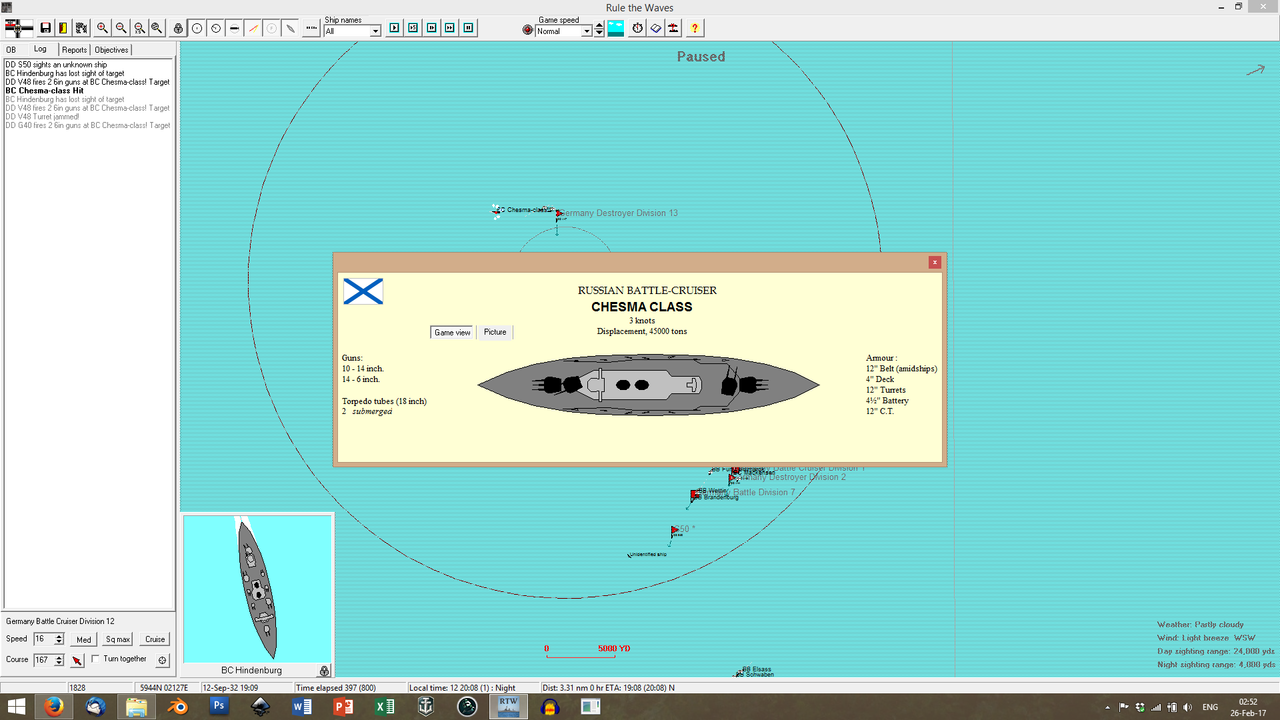This screenshot has height=720, width=1280.
Task: Switch to the Reports tab
Action: point(74,49)
